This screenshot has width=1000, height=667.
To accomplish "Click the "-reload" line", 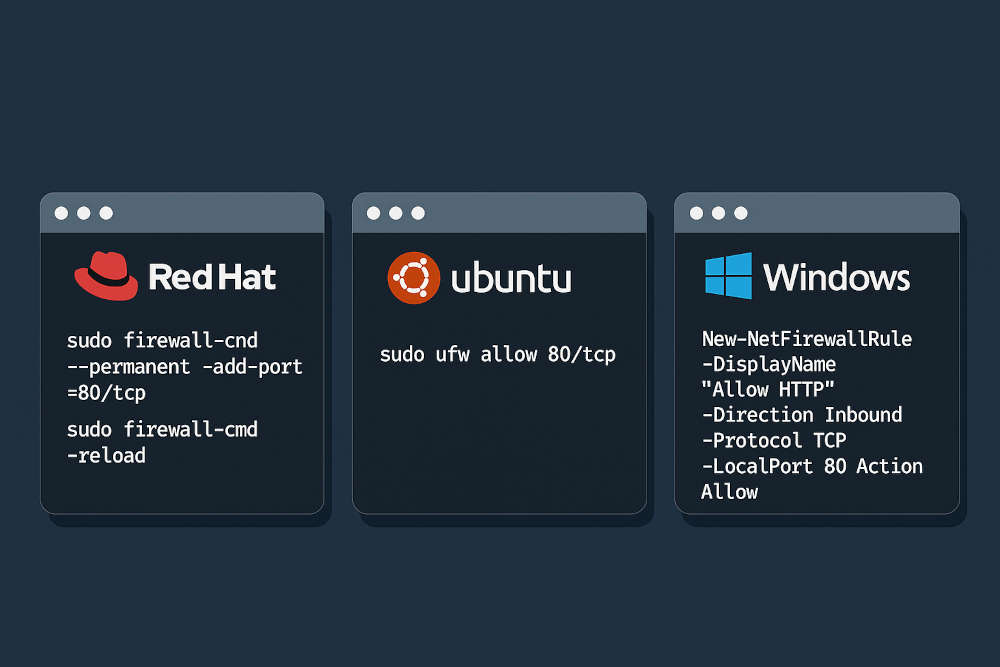I will pos(107,455).
